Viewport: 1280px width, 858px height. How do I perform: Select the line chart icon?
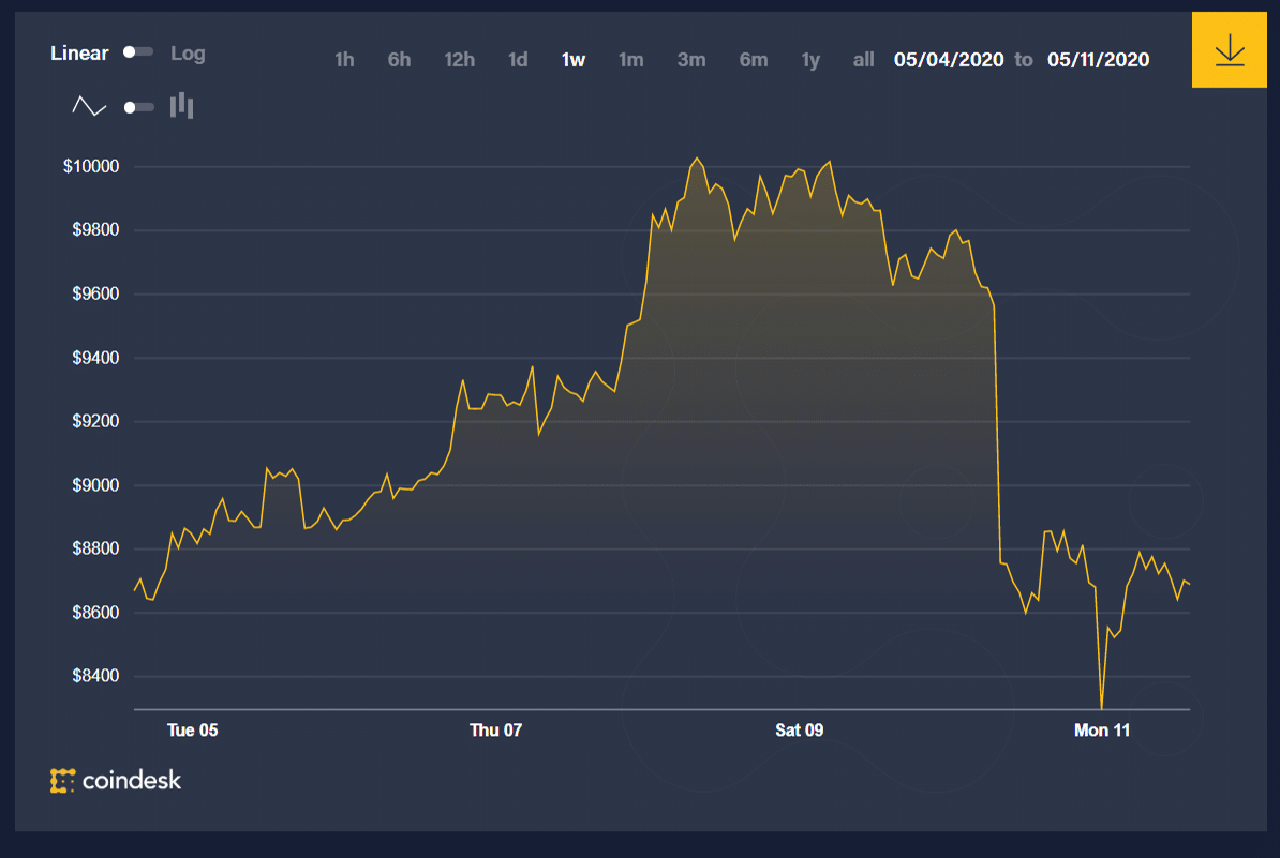[90, 106]
